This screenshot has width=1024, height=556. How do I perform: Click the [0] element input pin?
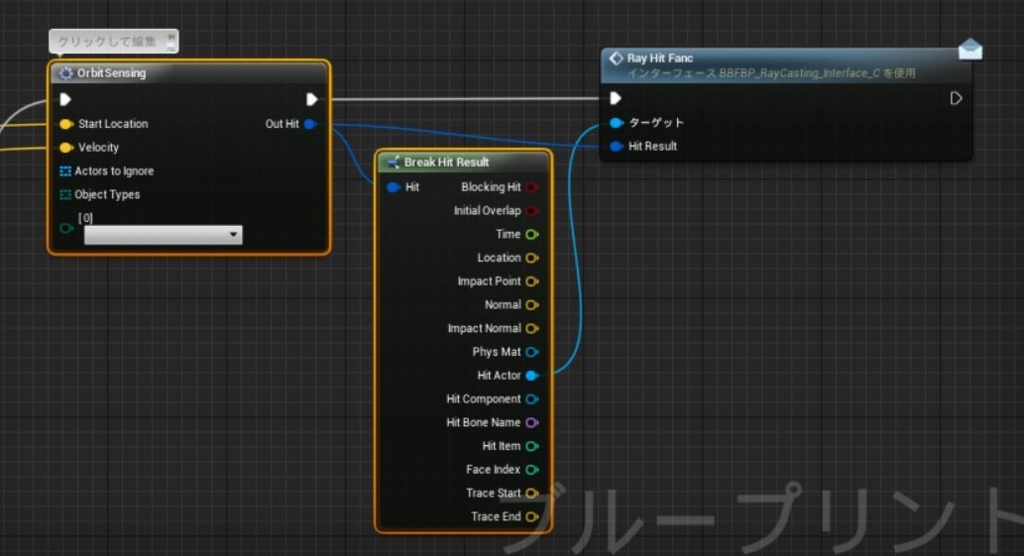click(x=67, y=228)
